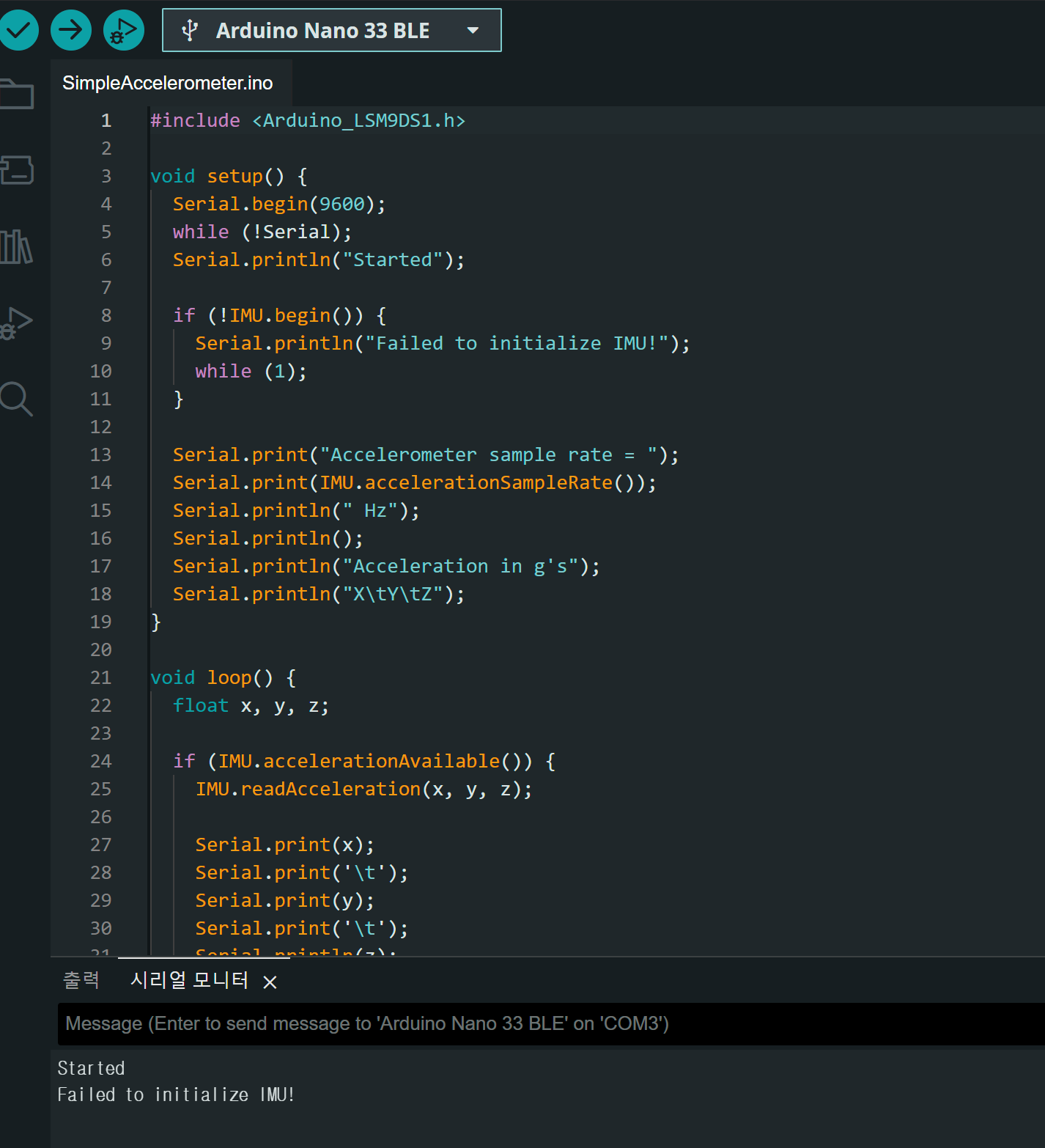Select the SimpleAccelerometer.ino editor tab
Image resolution: width=1045 pixels, height=1148 pixels.
click(167, 83)
